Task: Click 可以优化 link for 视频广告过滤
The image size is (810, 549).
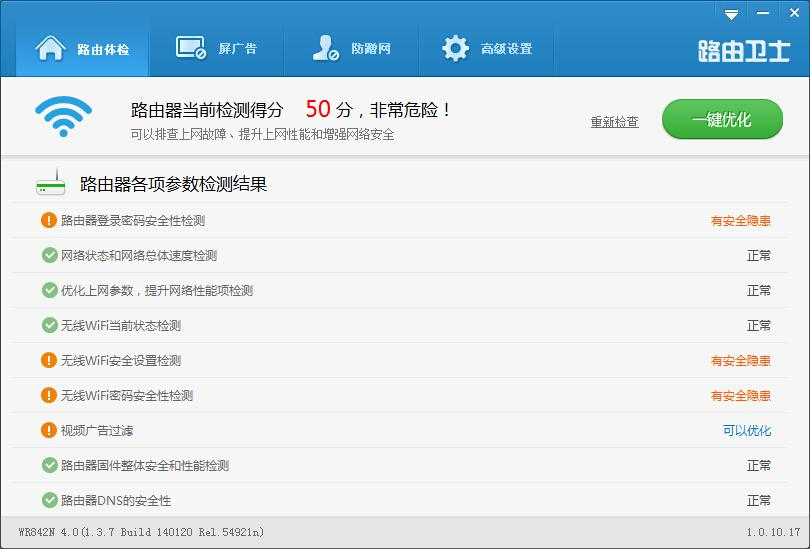Action: (747, 431)
